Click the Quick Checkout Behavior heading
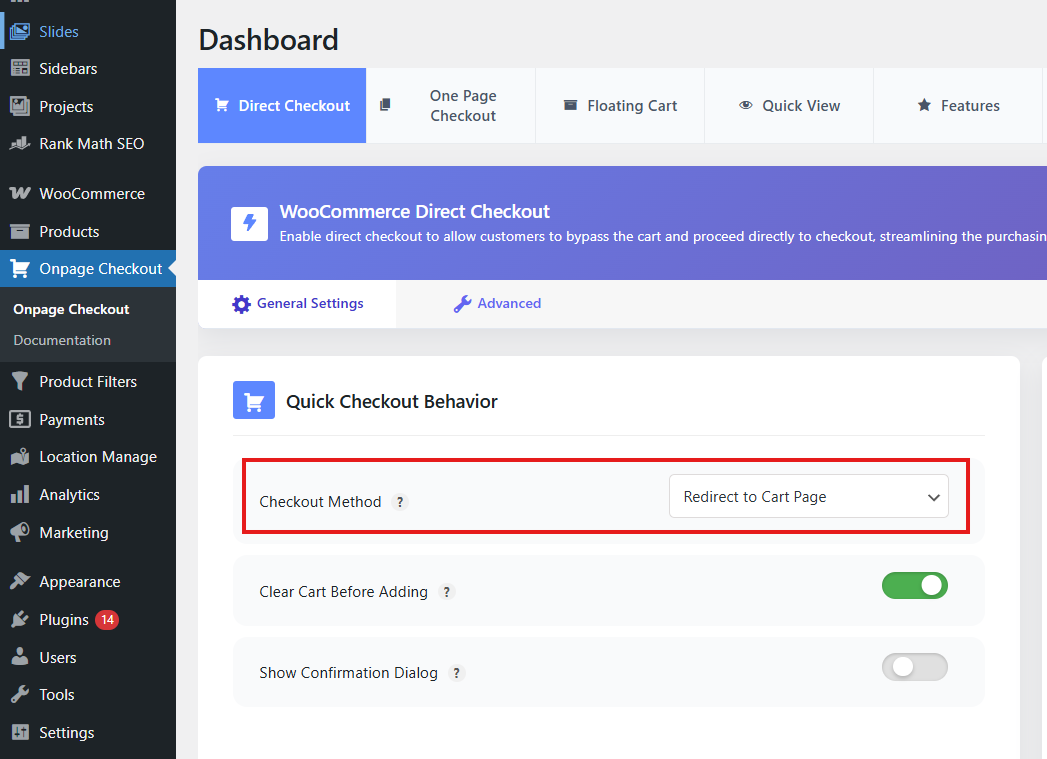Viewport: 1047px width, 759px height. coord(392,401)
